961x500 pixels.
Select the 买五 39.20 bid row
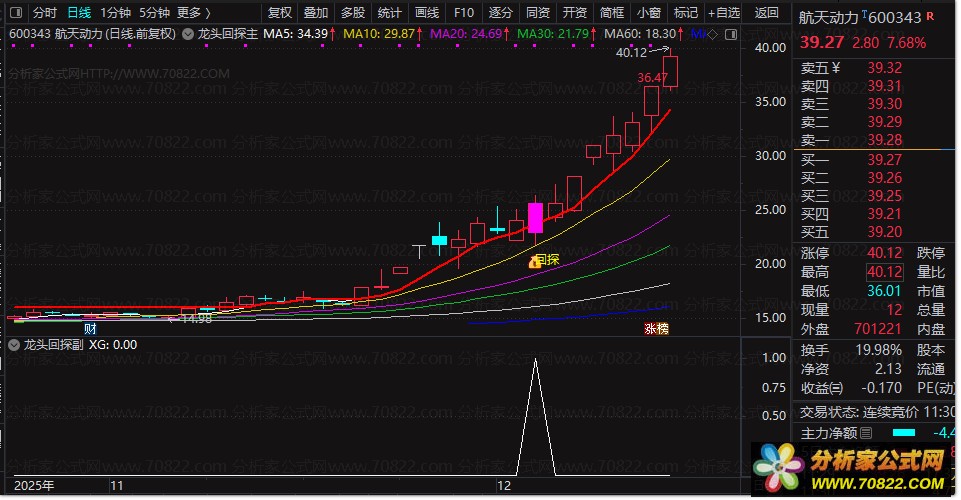875,232
